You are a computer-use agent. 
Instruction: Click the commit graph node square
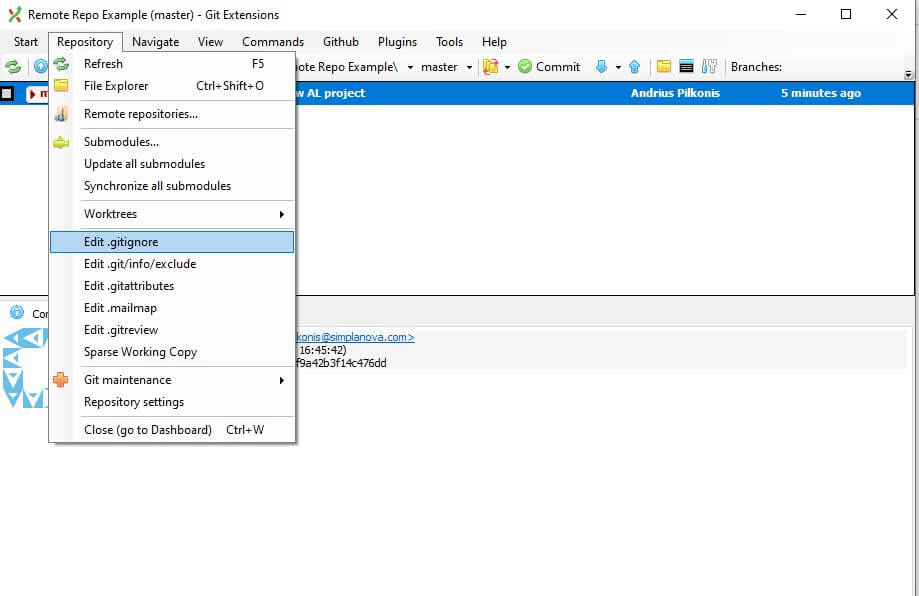(6, 93)
